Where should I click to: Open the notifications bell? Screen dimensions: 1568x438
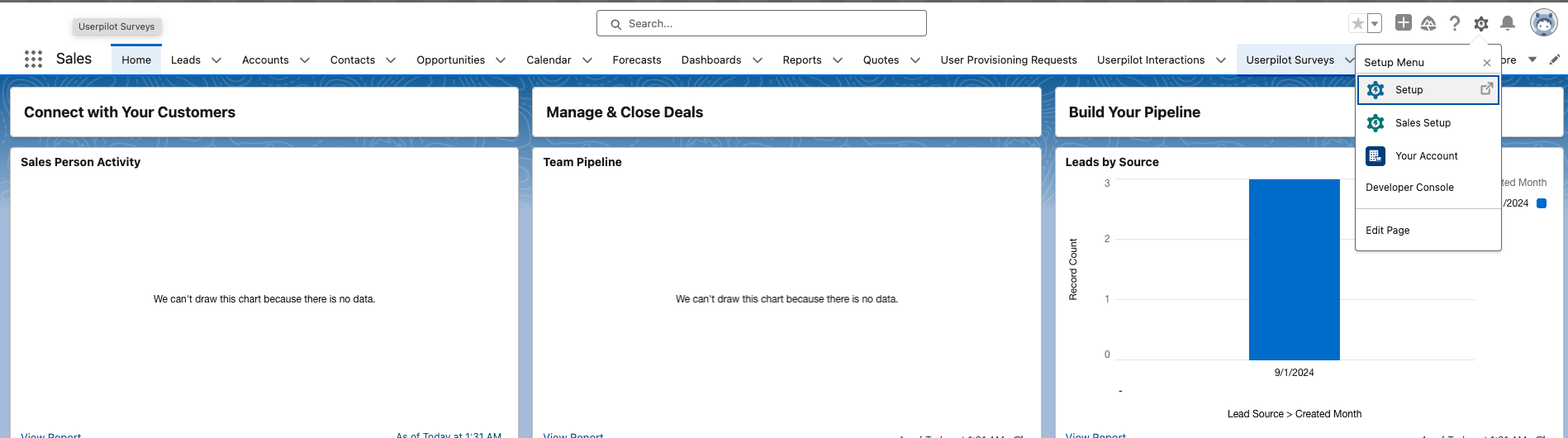point(1508,23)
